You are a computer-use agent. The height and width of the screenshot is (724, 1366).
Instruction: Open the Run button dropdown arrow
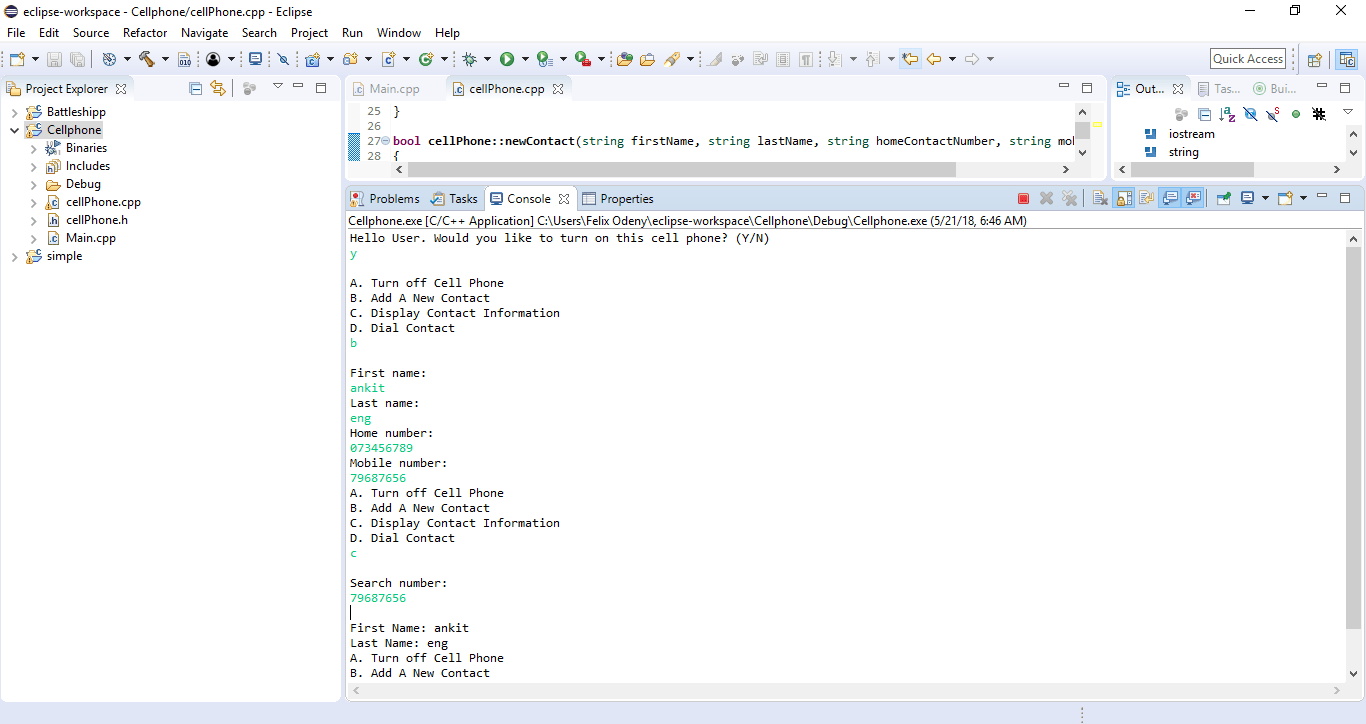(524, 59)
